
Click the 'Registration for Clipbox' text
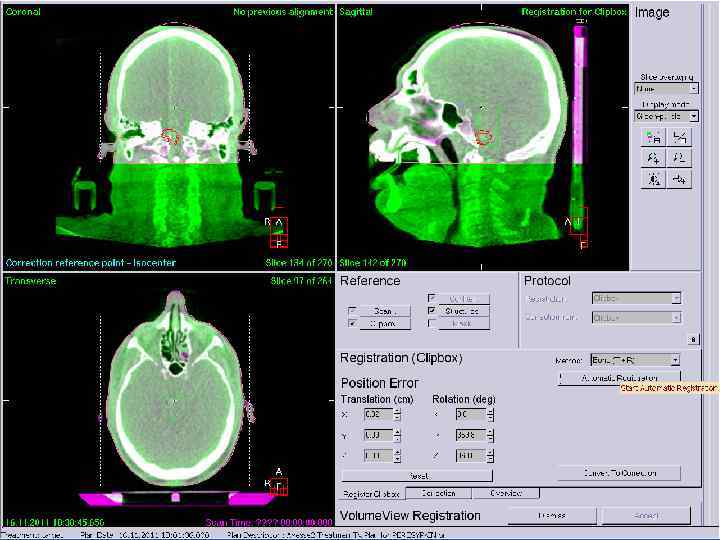pyautogui.click(x=574, y=11)
